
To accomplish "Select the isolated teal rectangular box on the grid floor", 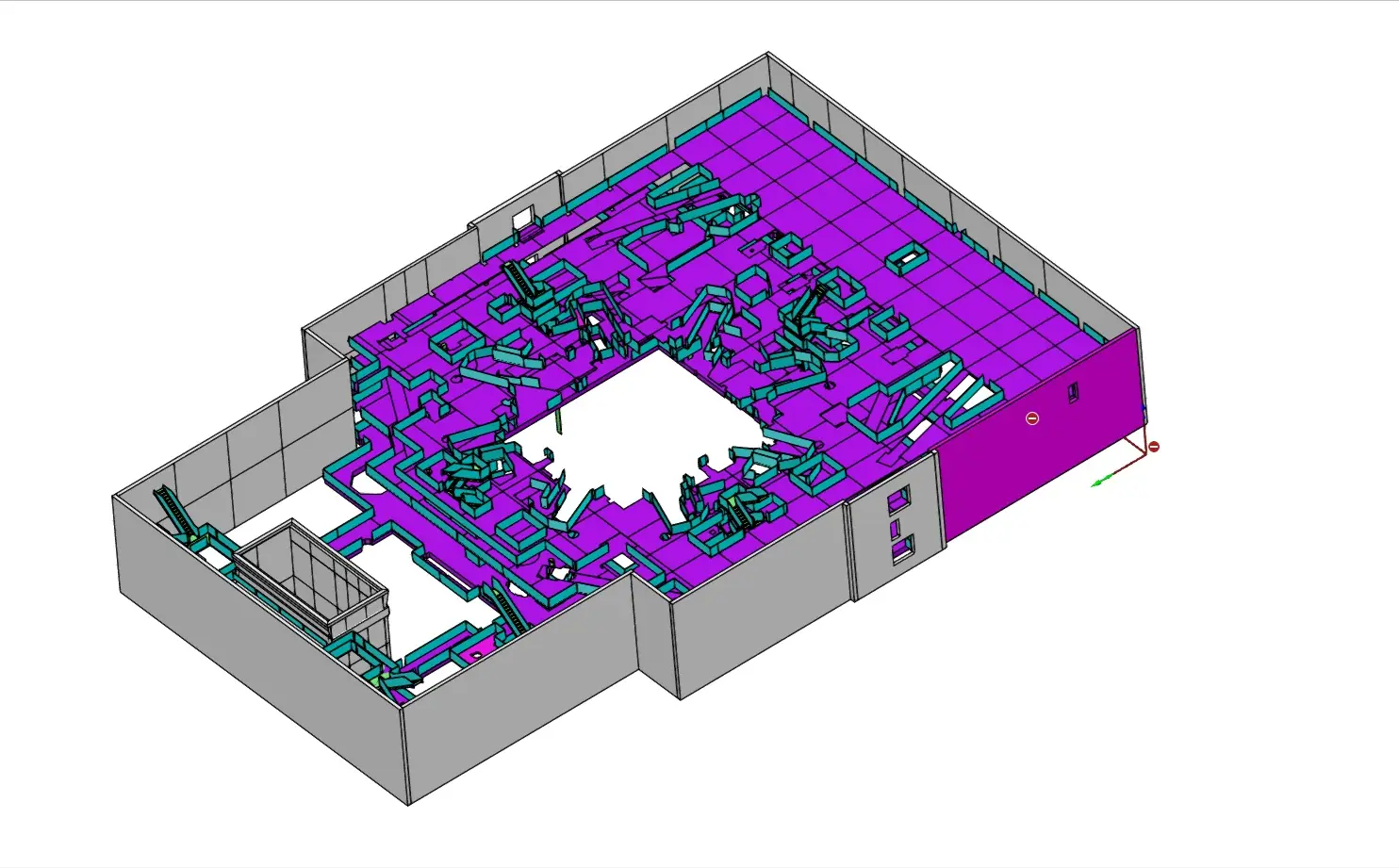I will pyautogui.click(x=907, y=257).
